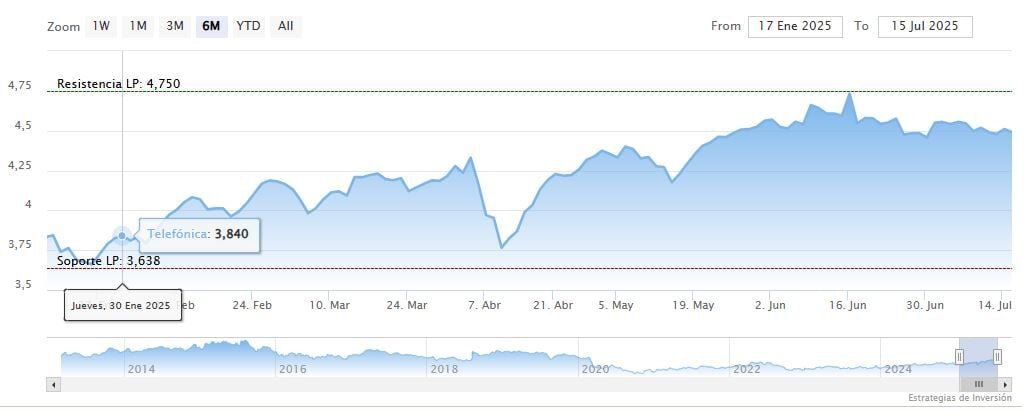Set zoom range to 1M

(138, 26)
